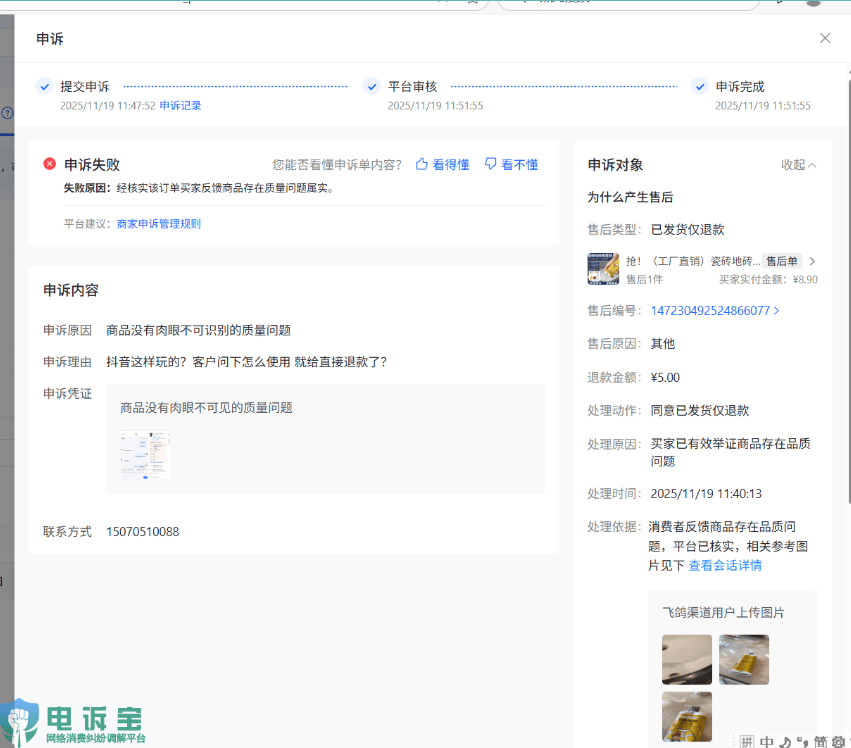The height and width of the screenshot is (748, 851).
Task: Click the 看不懂 thumbs-down icon
Action: pyautogui.click(x=491, y=164)
